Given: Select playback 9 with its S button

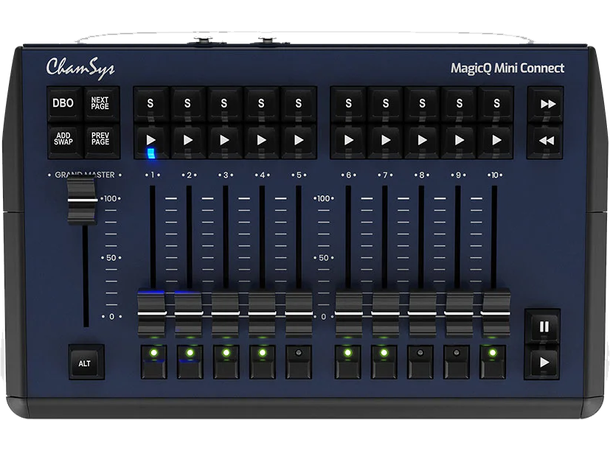Looking at the screenshot, I should (459, 104).
